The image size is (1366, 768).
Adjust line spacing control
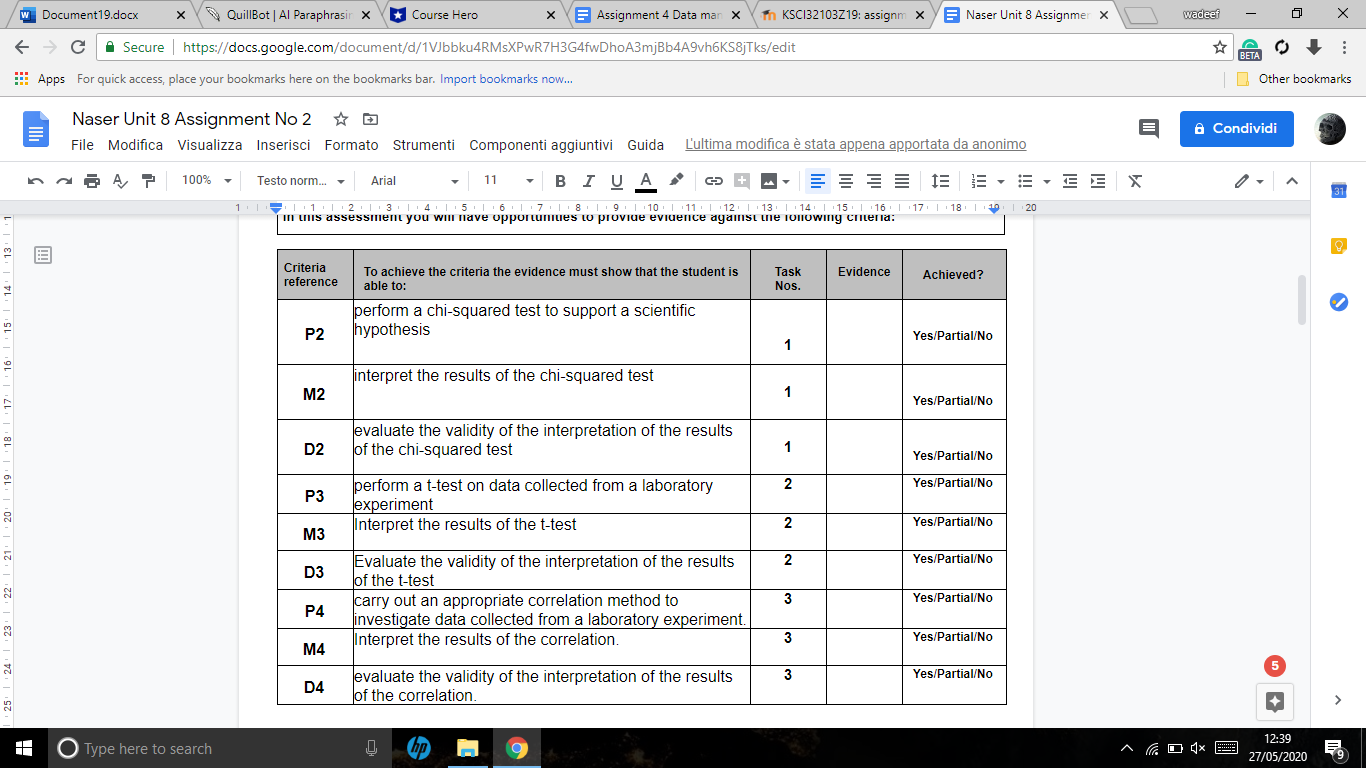[939, 181]
